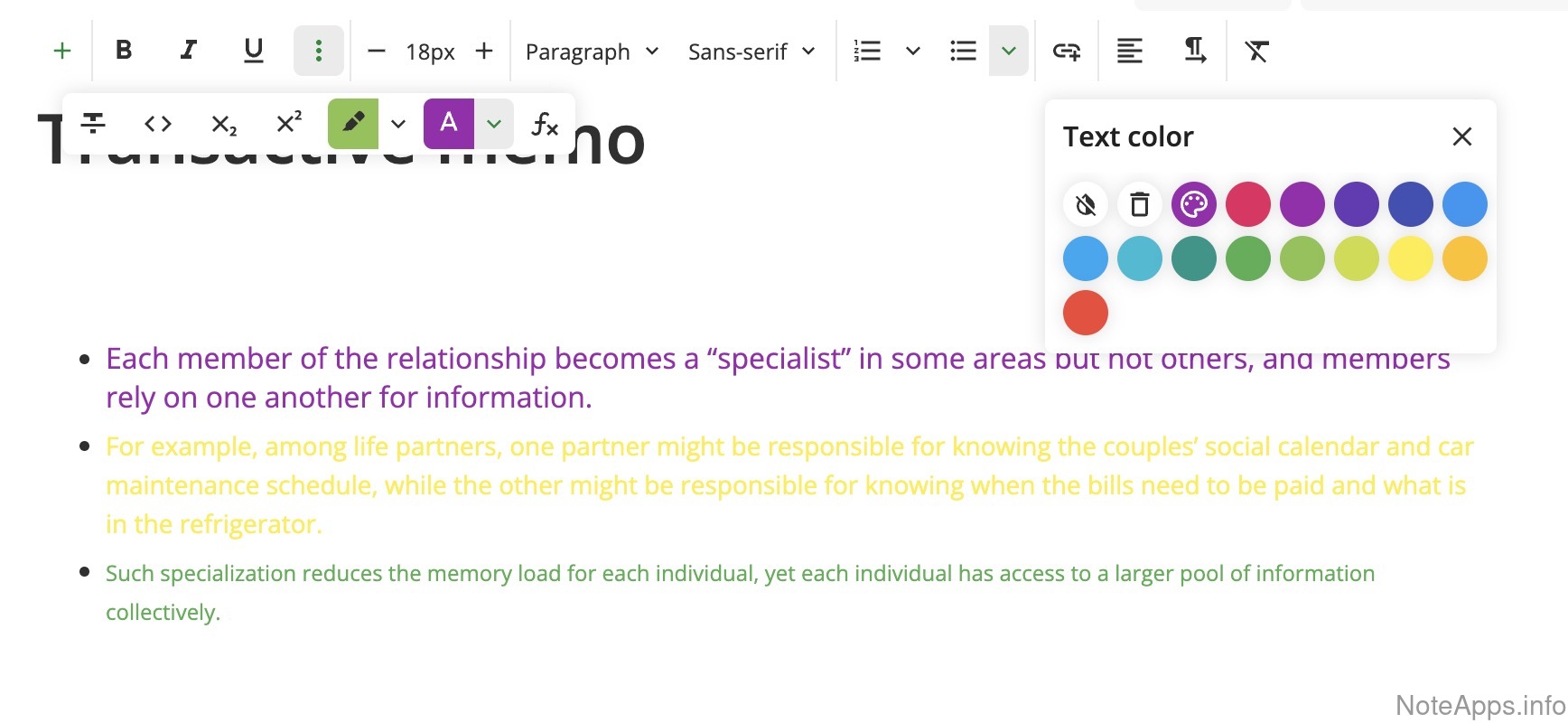Click the insert link icon
This screenshot has width=1568, height=723.
pyautogui.click(x=1067, y=52)
